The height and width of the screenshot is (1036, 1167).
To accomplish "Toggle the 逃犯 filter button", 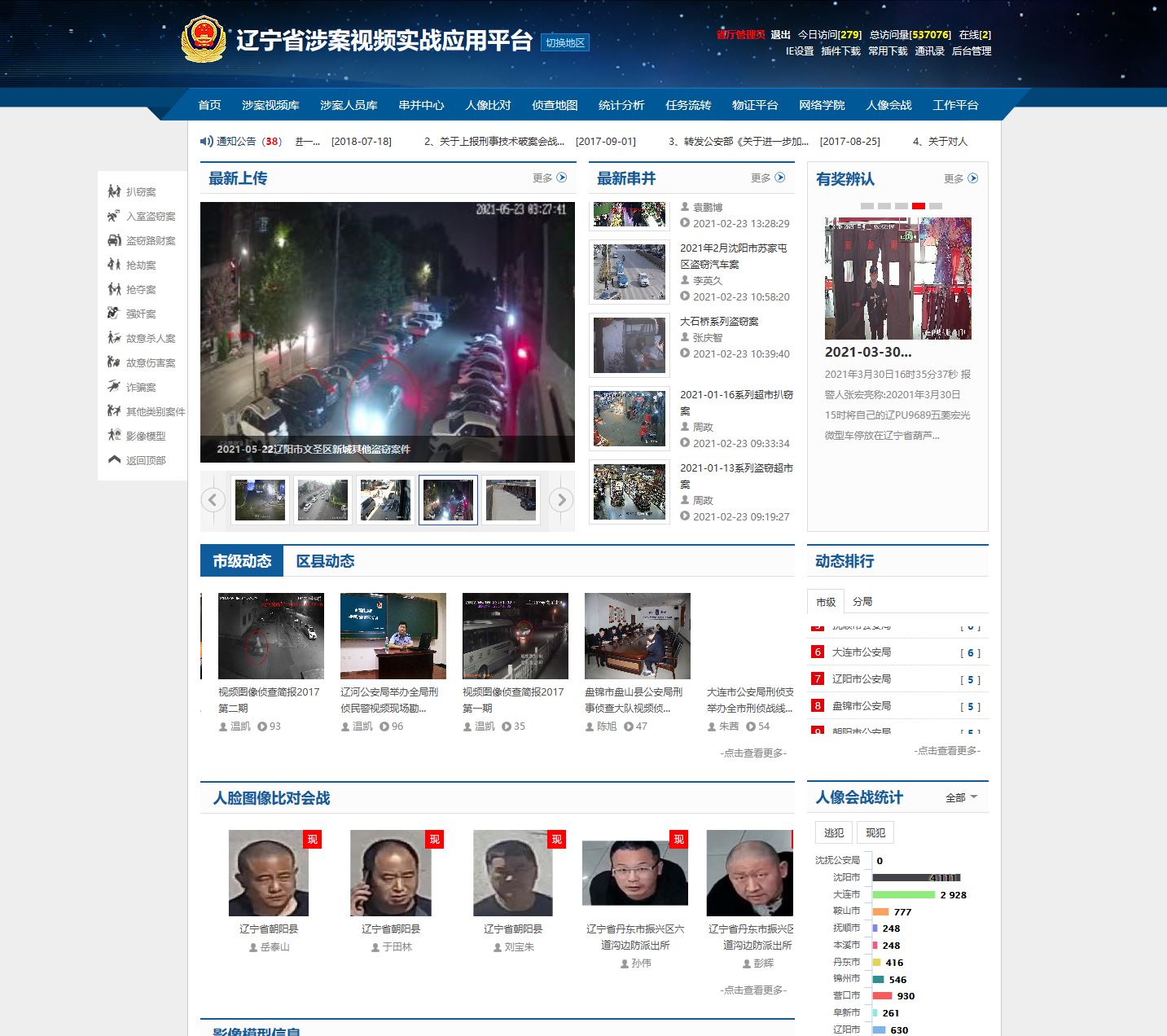I will click(833, 832).
